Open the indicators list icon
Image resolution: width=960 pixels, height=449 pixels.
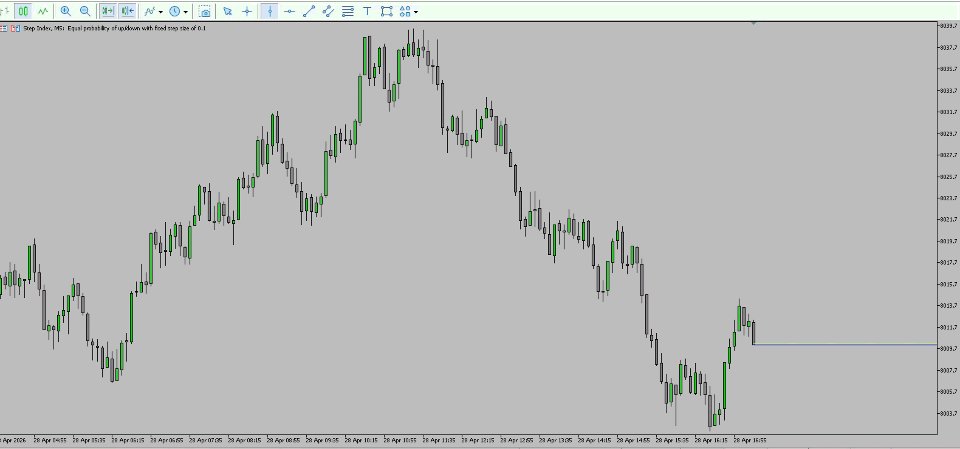pyautogui.click(x=150, y=11)
